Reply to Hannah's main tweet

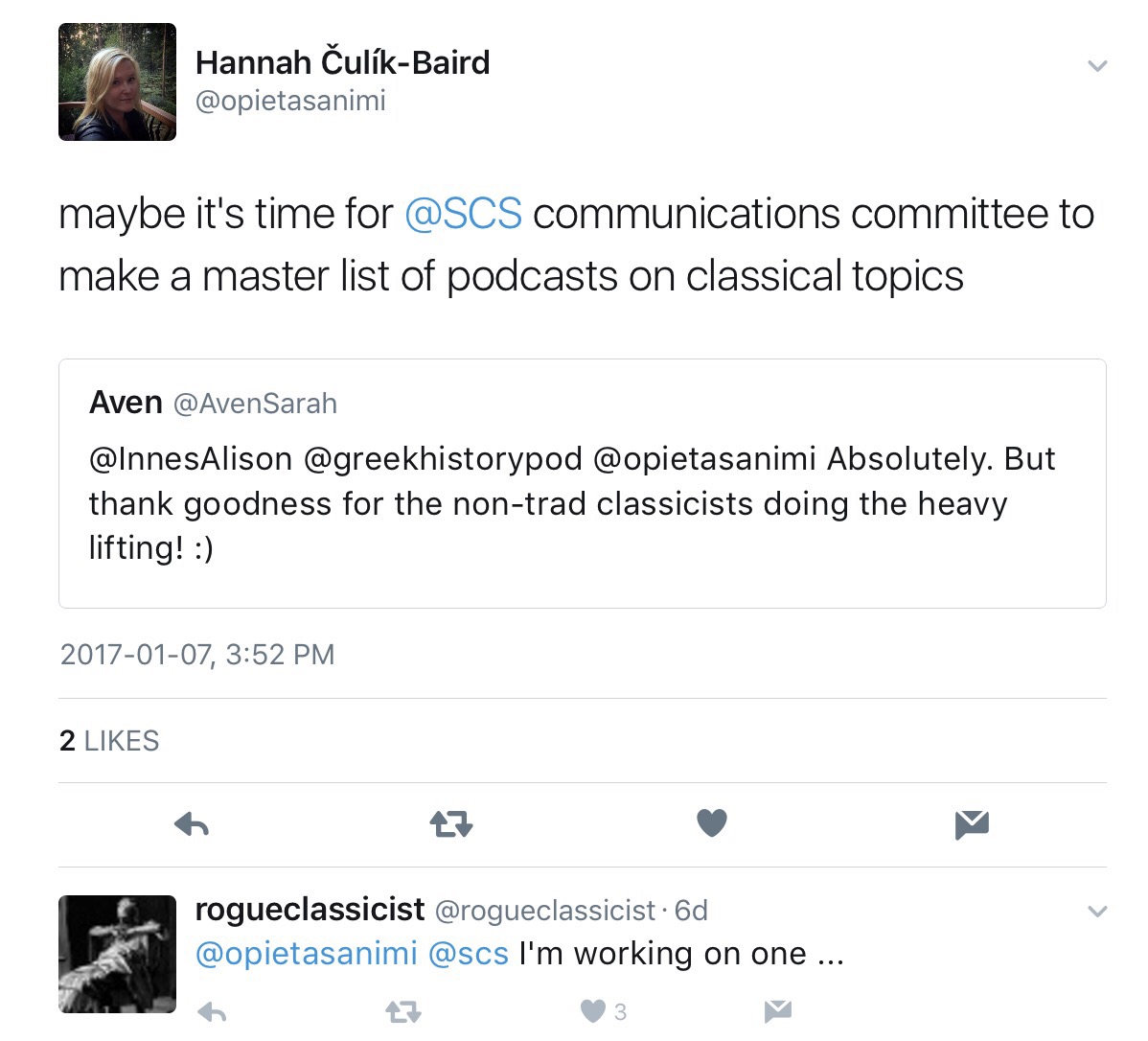(192, 823)
